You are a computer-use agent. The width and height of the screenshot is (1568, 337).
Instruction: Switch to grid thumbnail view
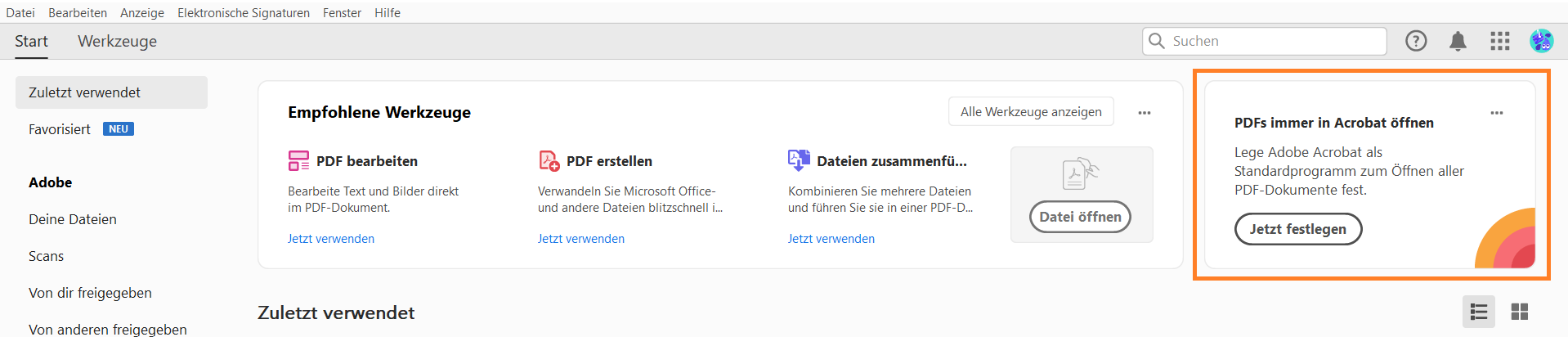(x=1520, y=312)
